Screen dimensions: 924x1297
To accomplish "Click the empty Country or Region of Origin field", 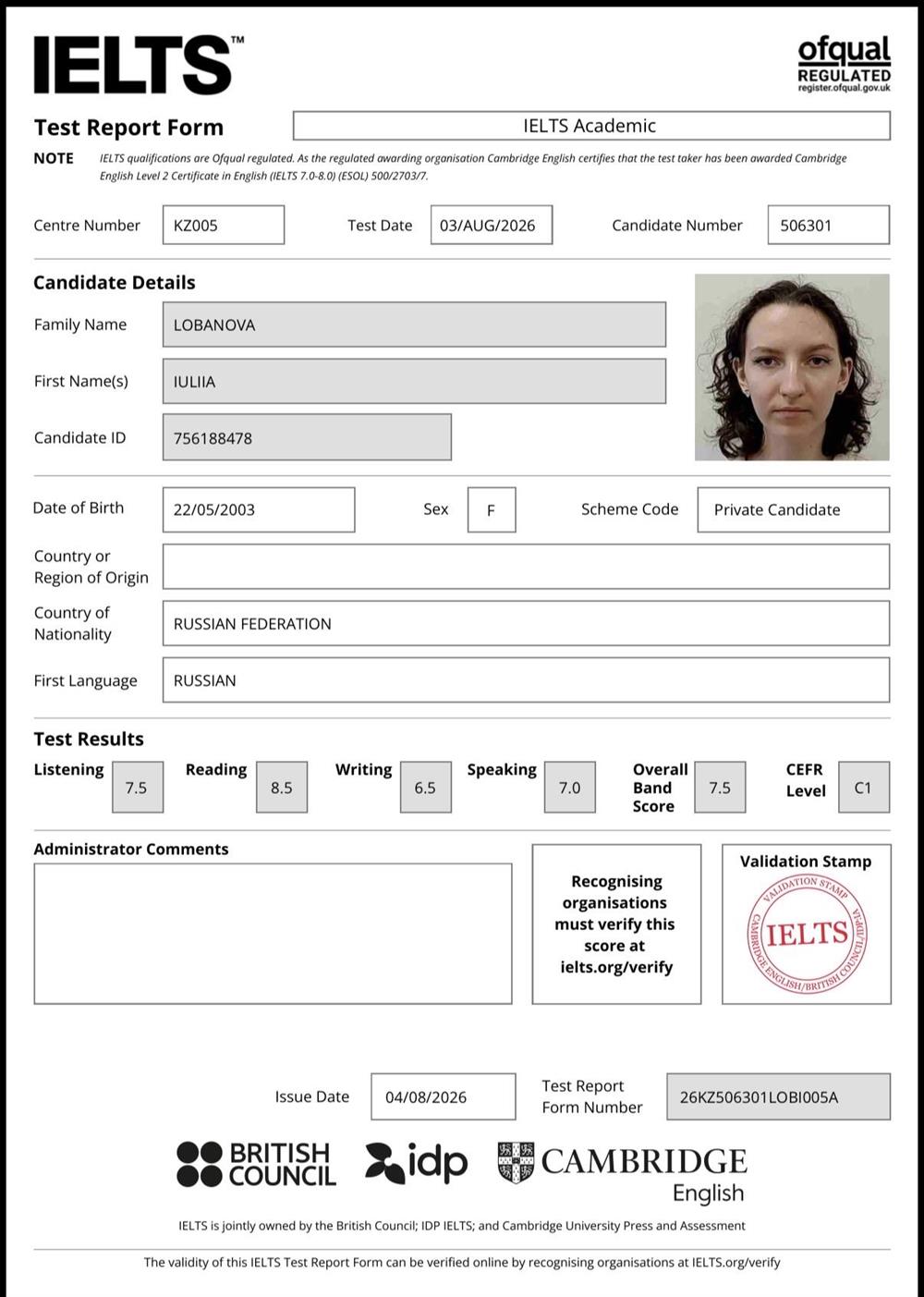I will pos(526,567).
